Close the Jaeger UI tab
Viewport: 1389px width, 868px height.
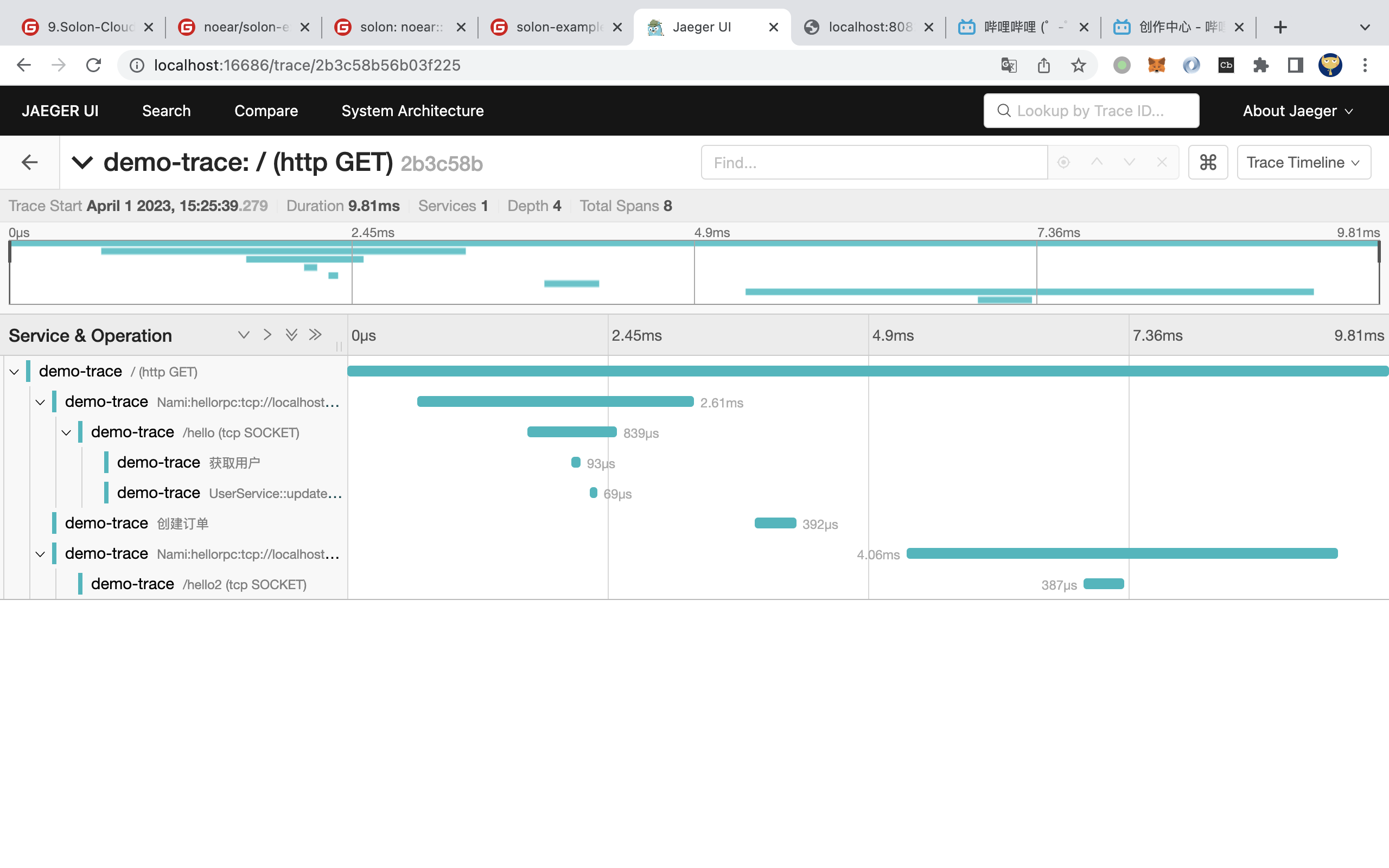coord(773,27)
